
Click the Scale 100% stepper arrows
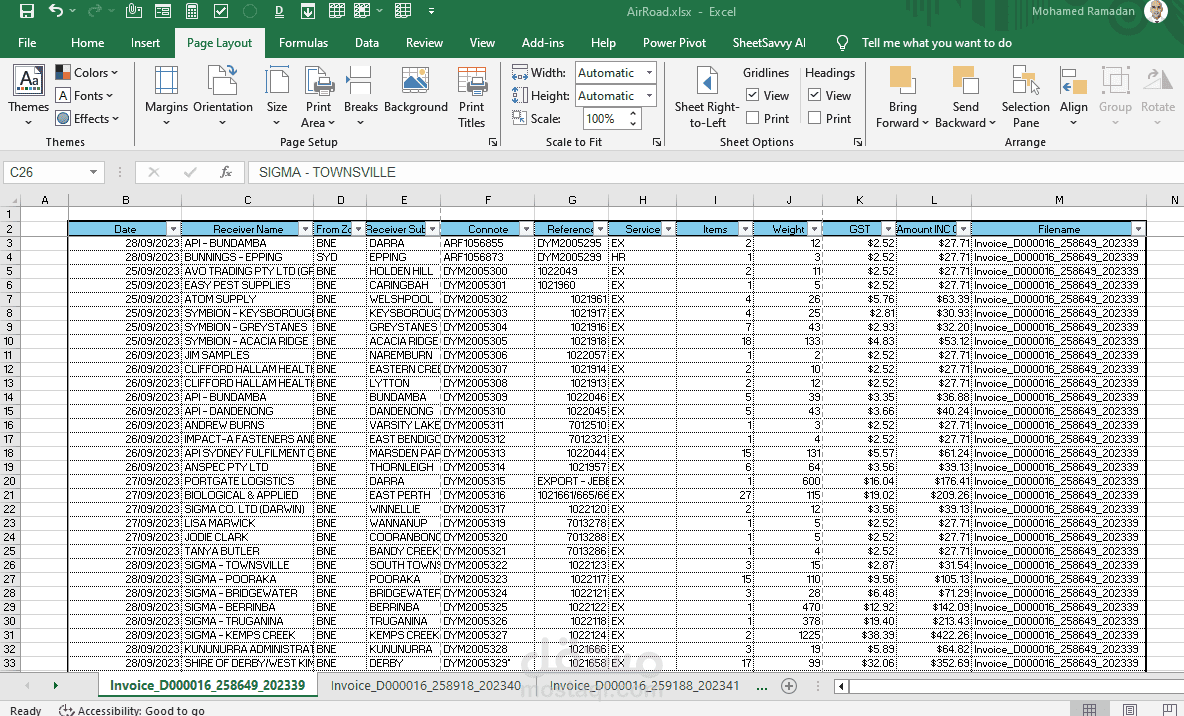[634, 119]
